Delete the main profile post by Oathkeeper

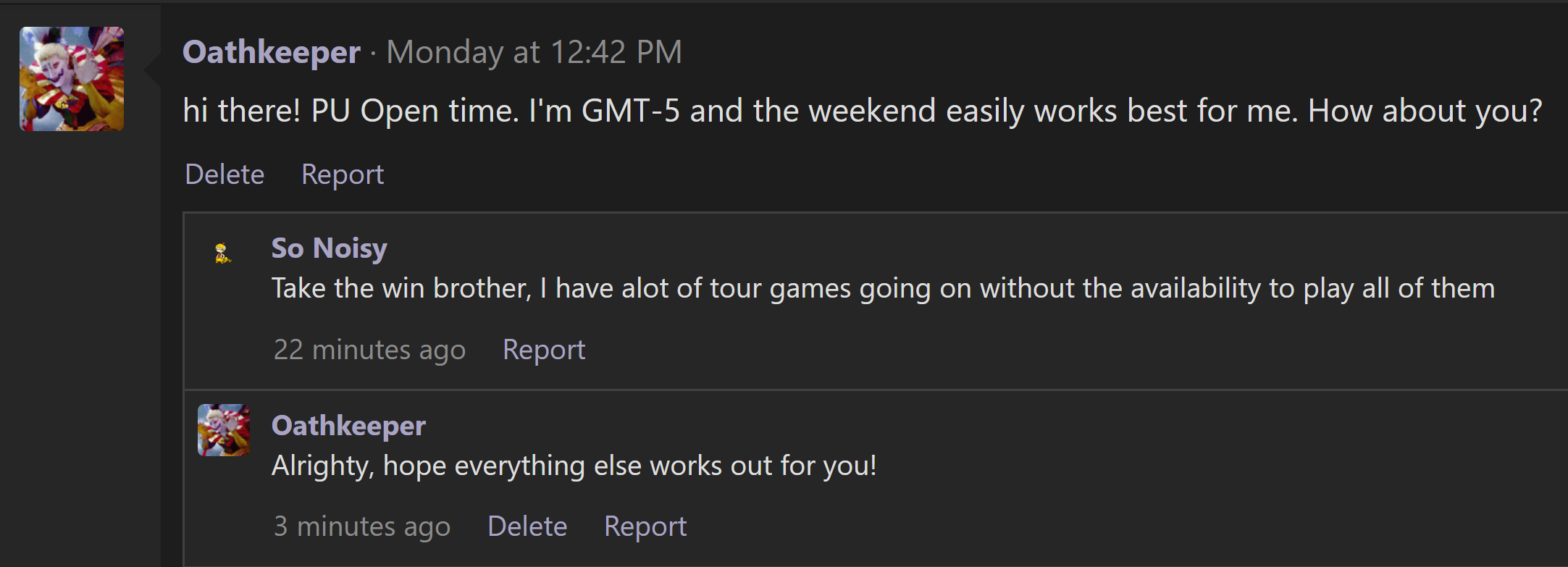point(225,175)
